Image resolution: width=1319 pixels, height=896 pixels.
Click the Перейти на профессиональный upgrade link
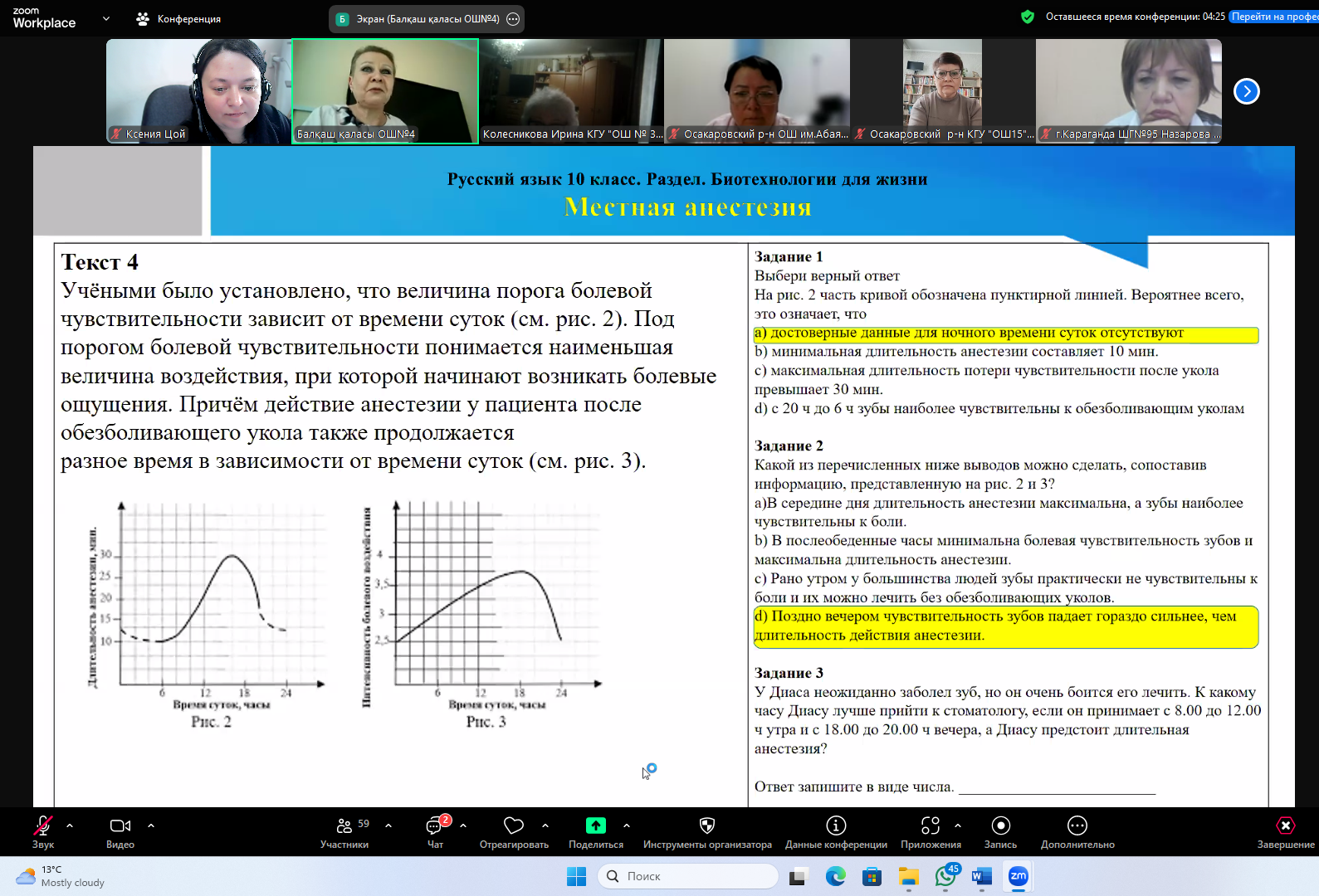(1274, 17)
